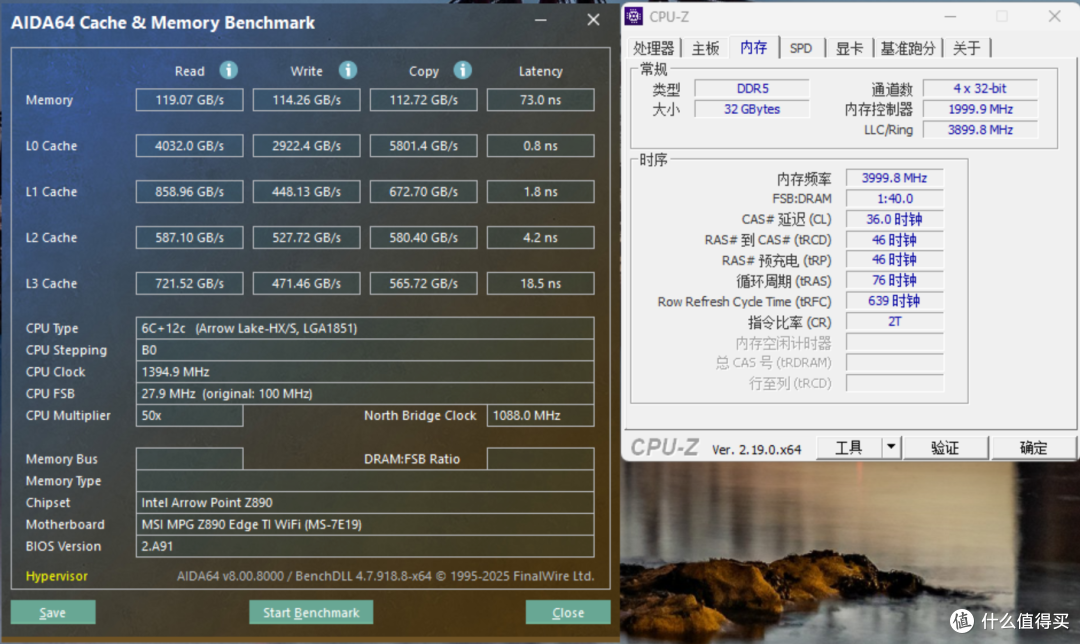Viewport: 1080px width, 644px height.
Task: Open the SPD tab in CPU-Z
Action: [801, 48]
